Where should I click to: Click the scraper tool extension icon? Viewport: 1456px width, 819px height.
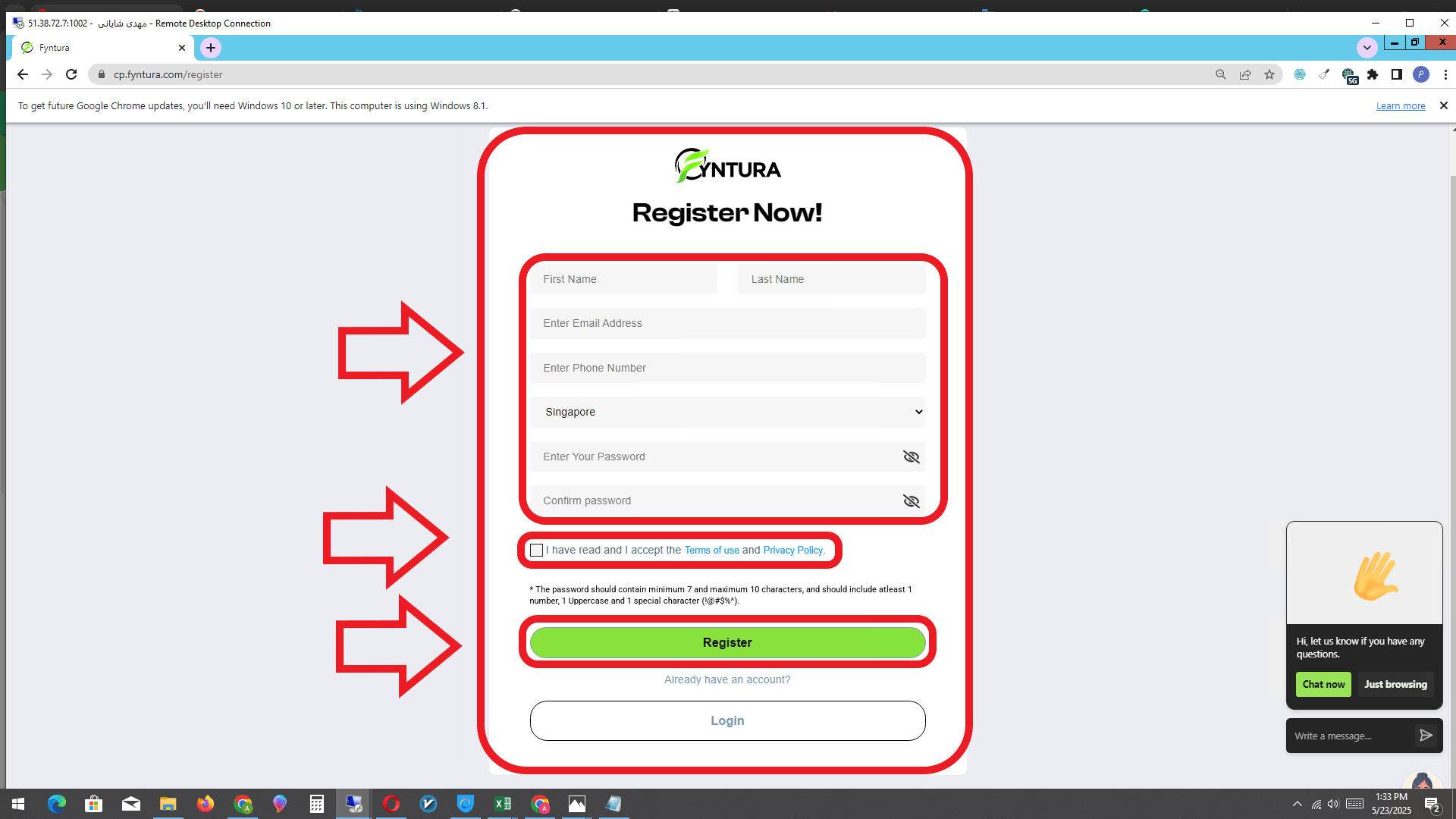tap(1324, 74)
